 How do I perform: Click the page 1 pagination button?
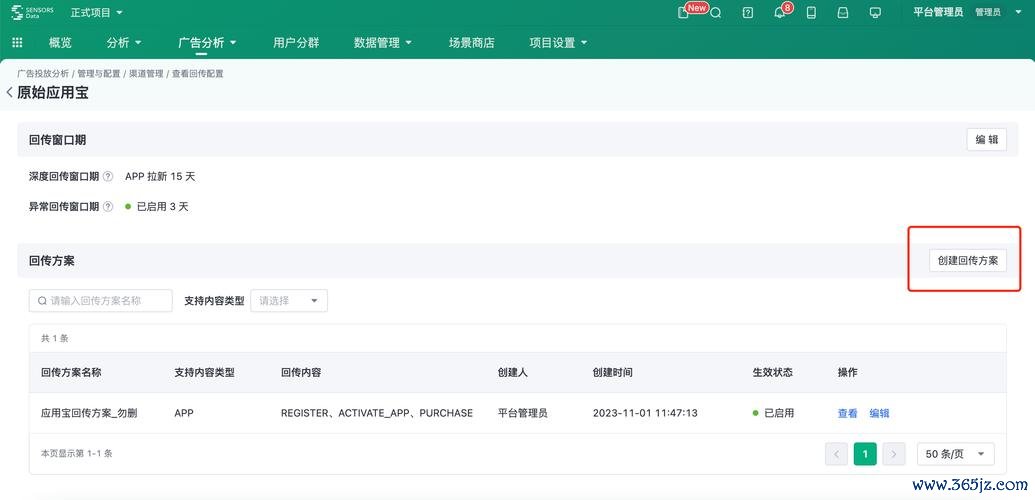pos(865,454)
